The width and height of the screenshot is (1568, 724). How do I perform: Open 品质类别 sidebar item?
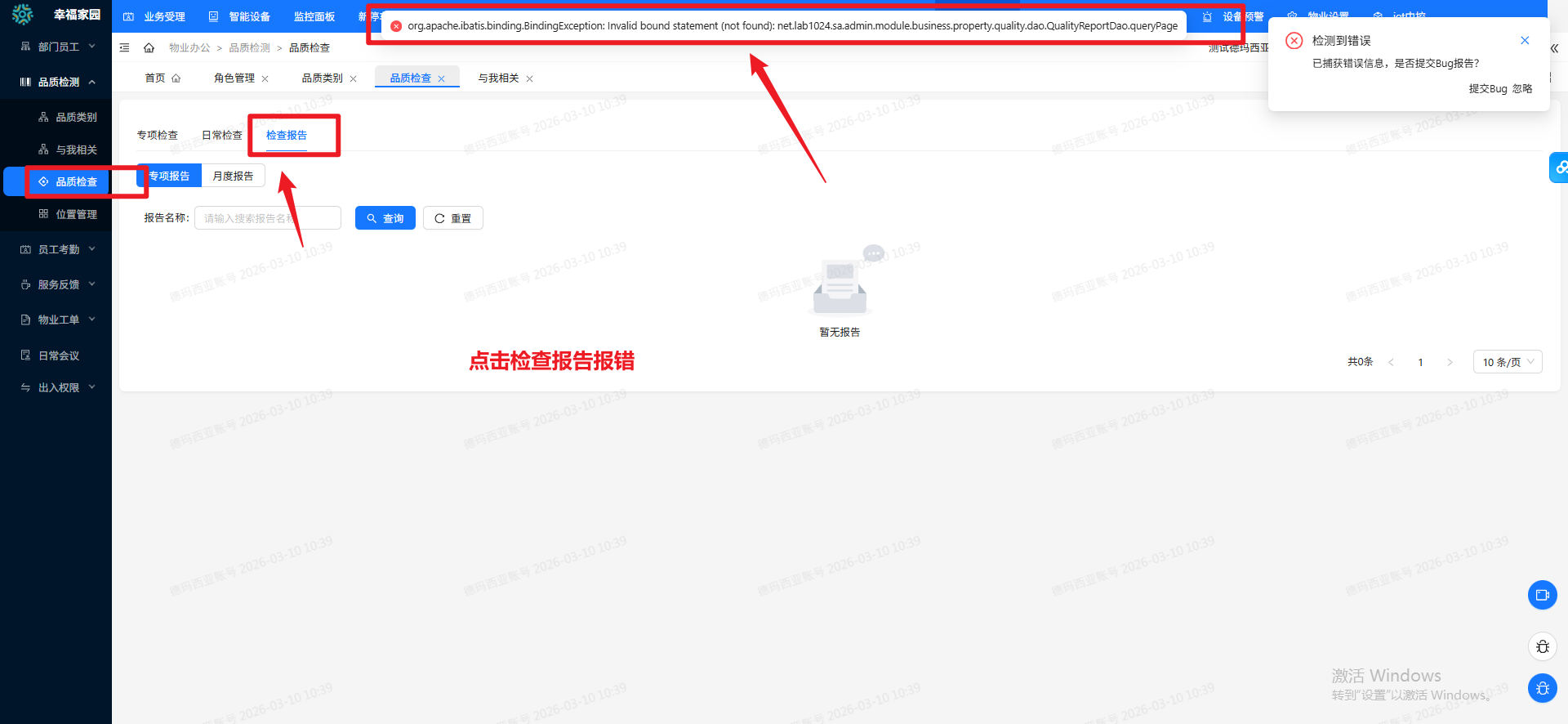pos(67,117)
